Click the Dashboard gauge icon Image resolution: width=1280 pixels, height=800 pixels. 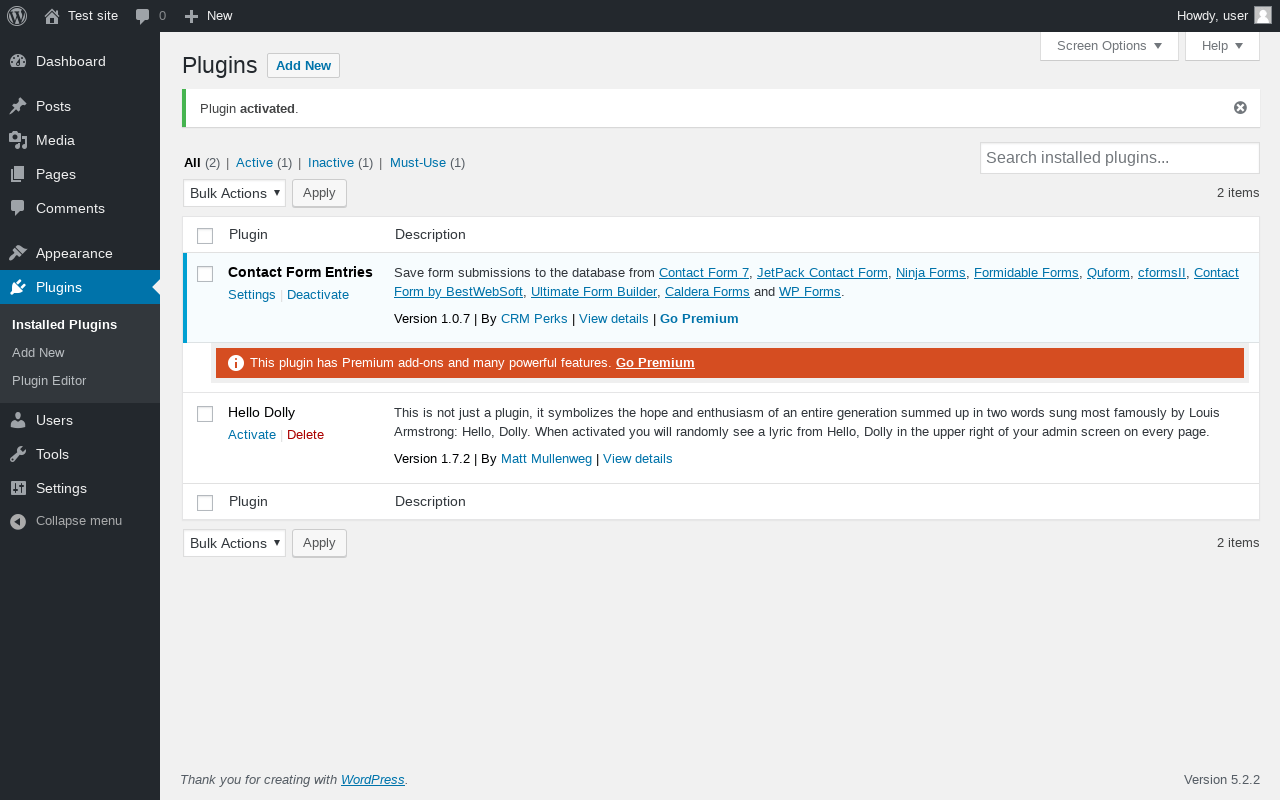coord(18,61)
